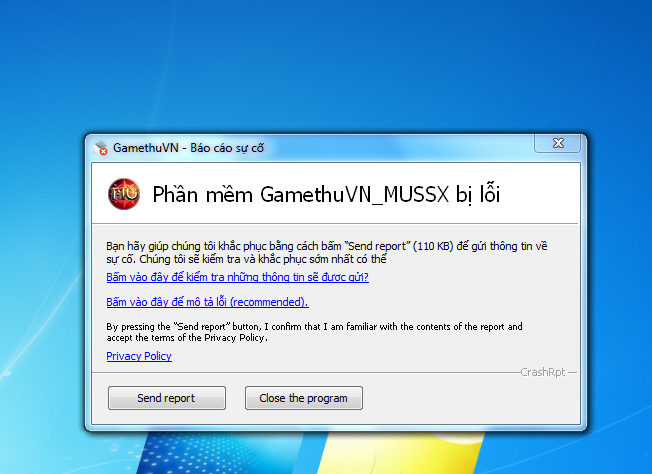The image size is (652, 474).
Task: Click the MU game logo icon
Action: pos(124,194)
